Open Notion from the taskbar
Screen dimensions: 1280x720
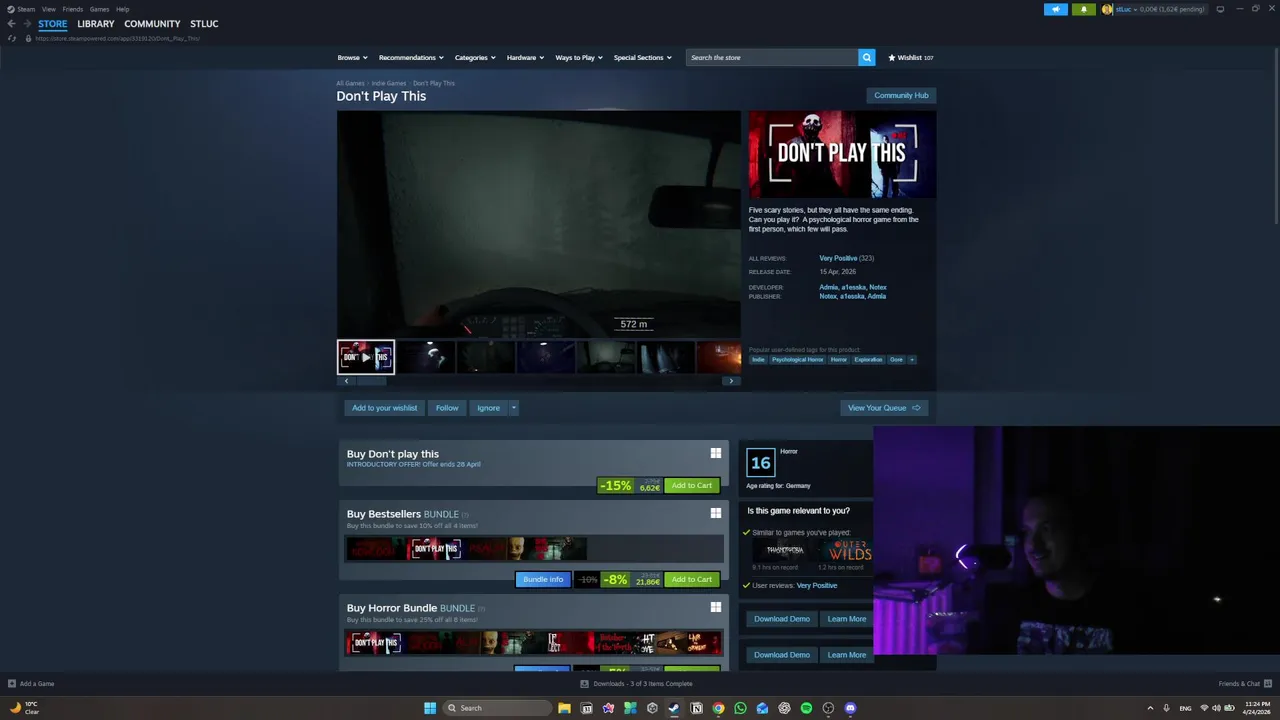(696, 708)
